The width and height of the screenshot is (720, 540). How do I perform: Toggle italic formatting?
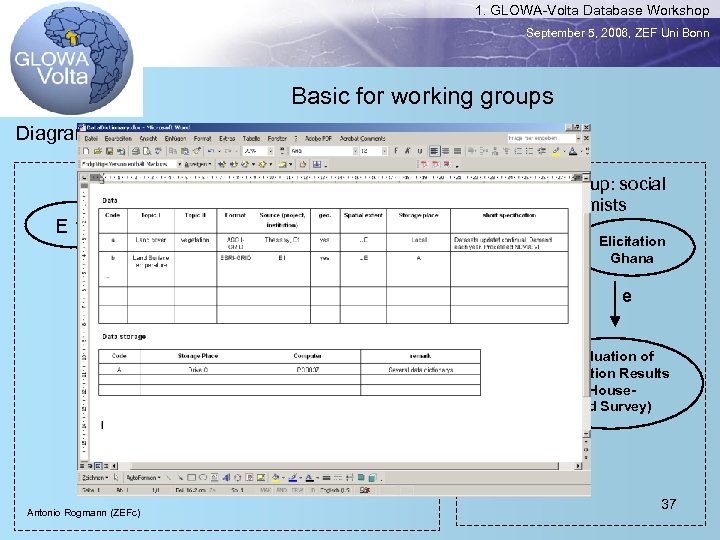[407, 151]
